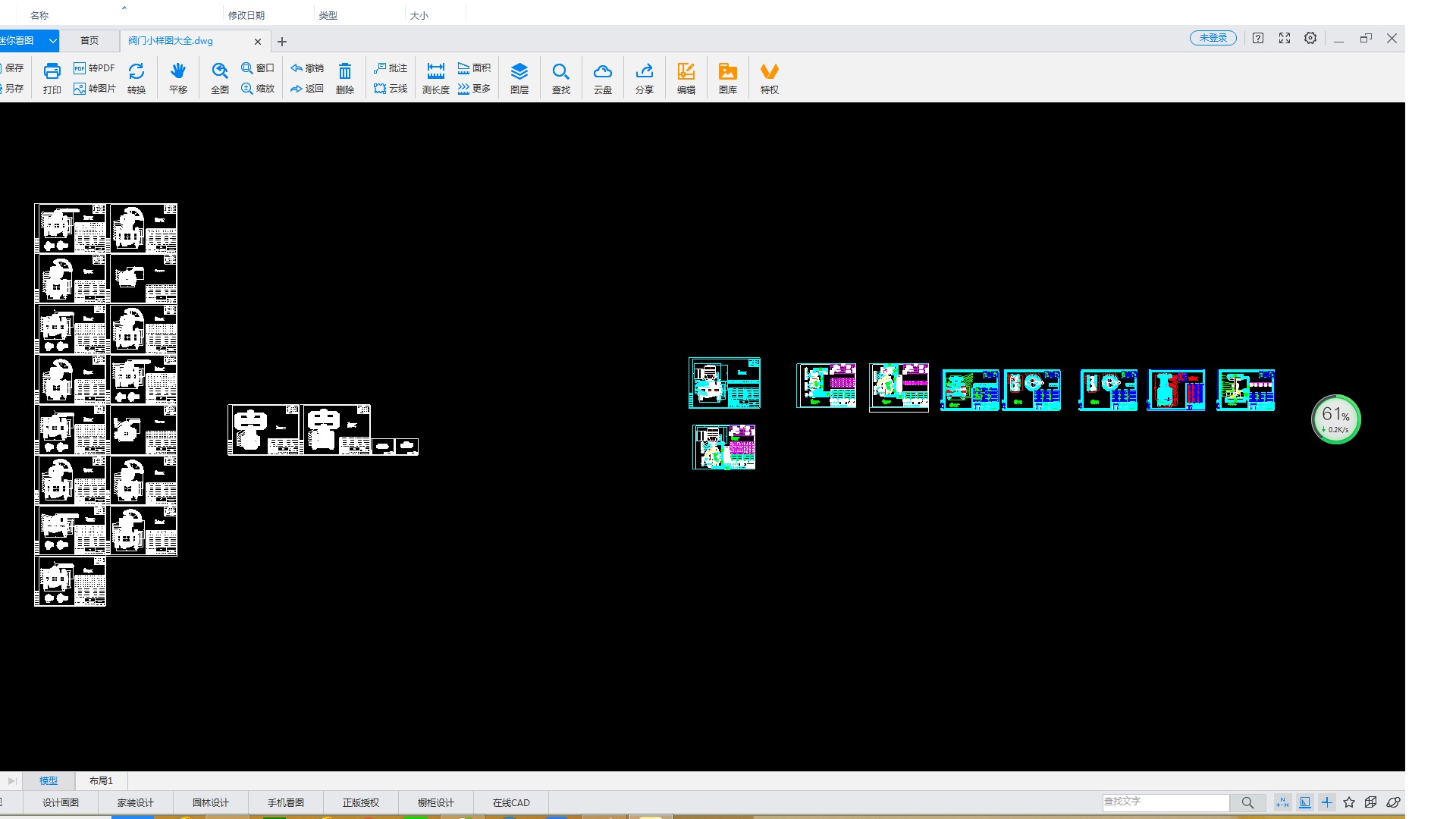This screenshot has height=819, width=1456.
Task: Expand the 迷你看图 app menu dropdown arrow
Action: point(52,40)
